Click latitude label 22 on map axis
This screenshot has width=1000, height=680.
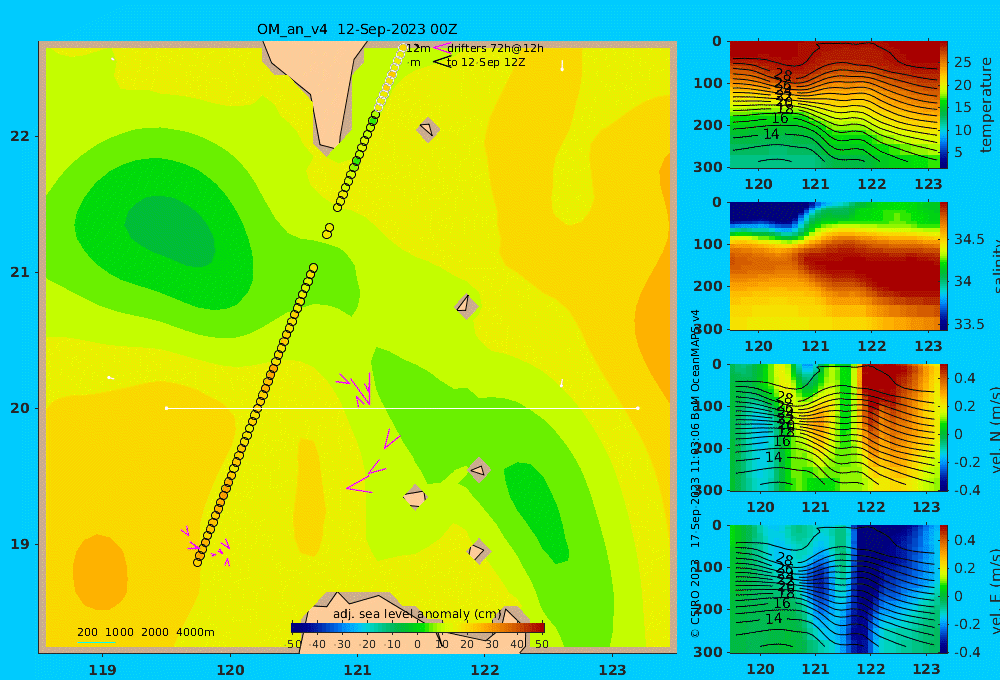tap(20, 136)
